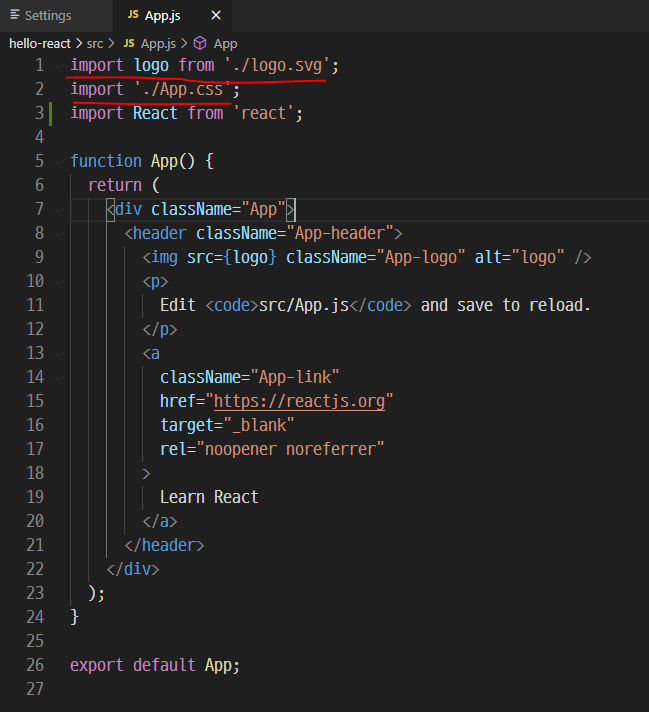
Task: Click the closing </header> tag on line 21
Action: click(x=164, y=545)
